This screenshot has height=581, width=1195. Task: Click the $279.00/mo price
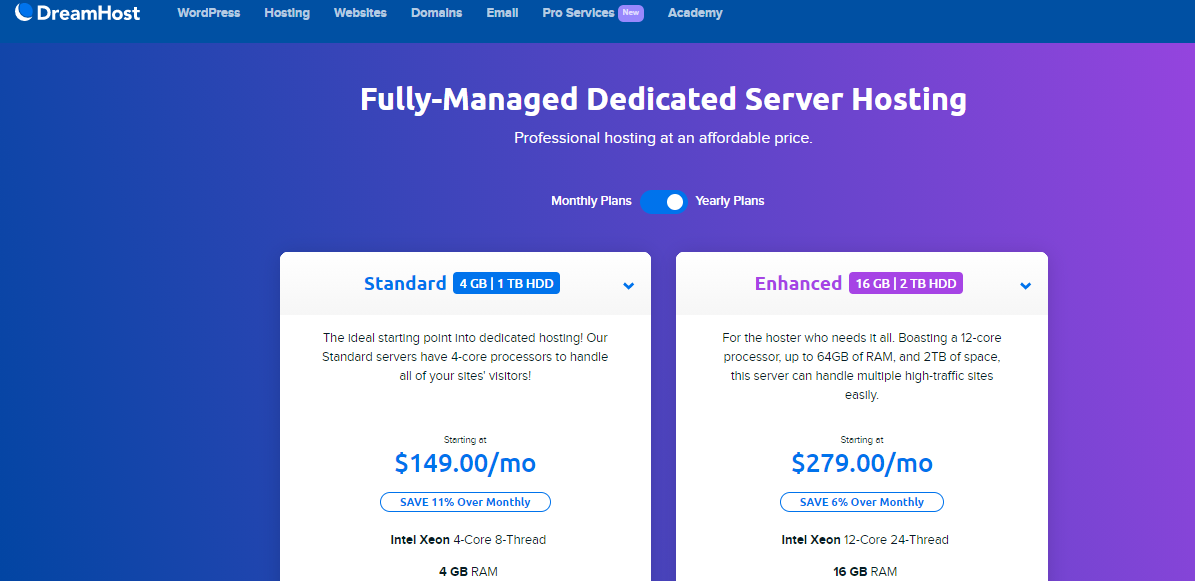(x=862, y=463)
